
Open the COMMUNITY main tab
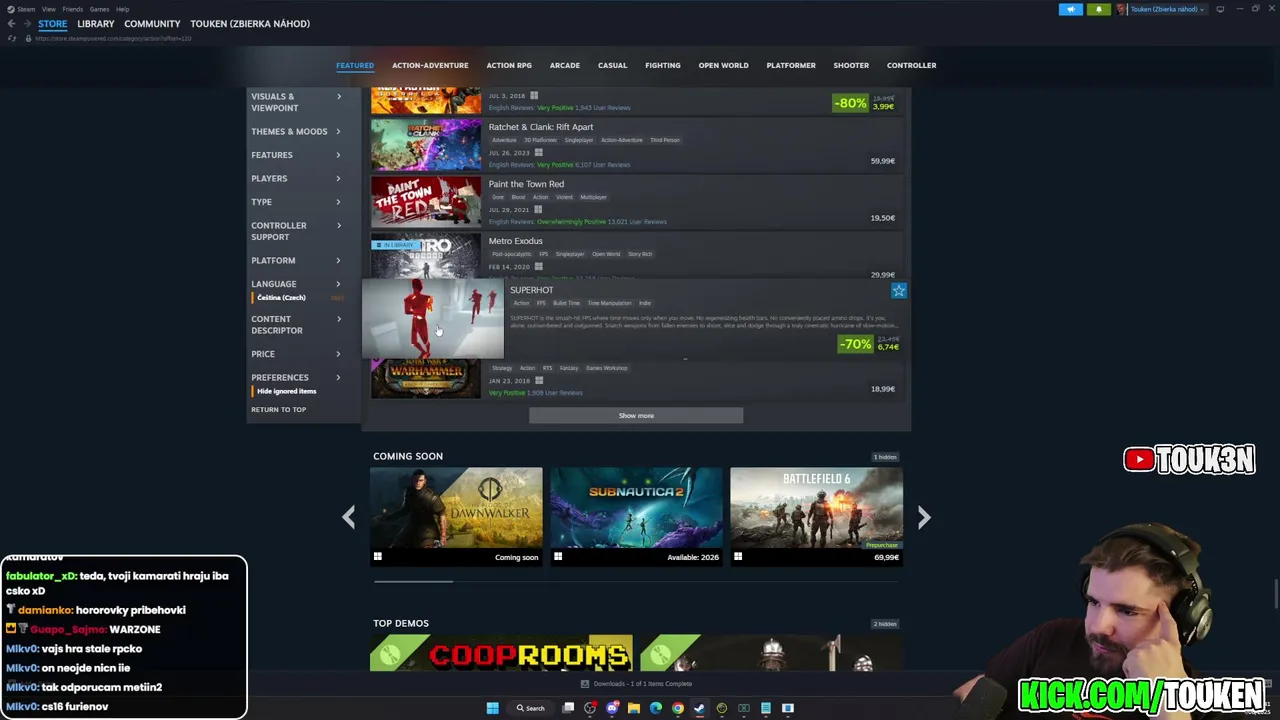[152, 24]
